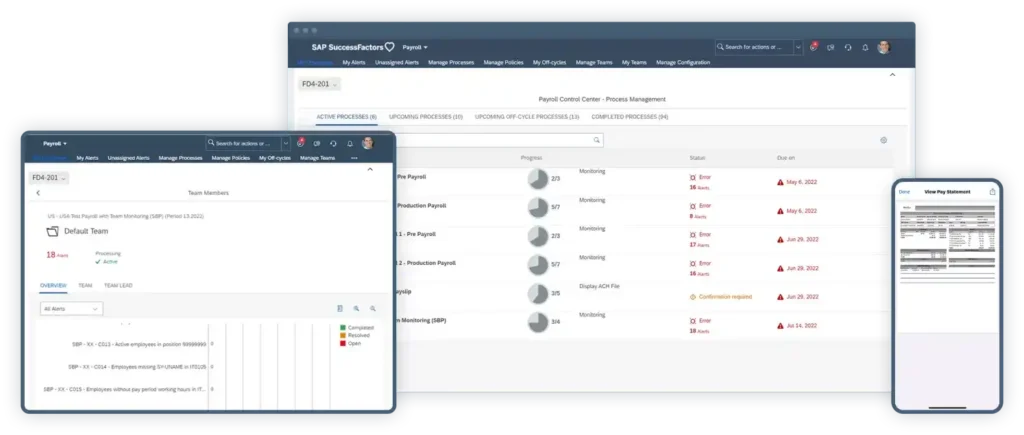Open notifications bell in desktop window header
The height and width of the screenshot is (435, 1024).
(865, 48)
